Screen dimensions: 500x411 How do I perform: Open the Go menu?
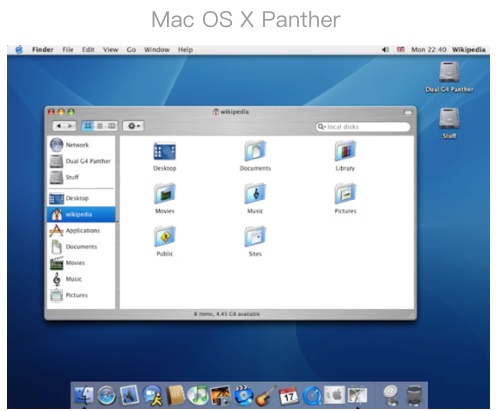(x=131, y=50)
